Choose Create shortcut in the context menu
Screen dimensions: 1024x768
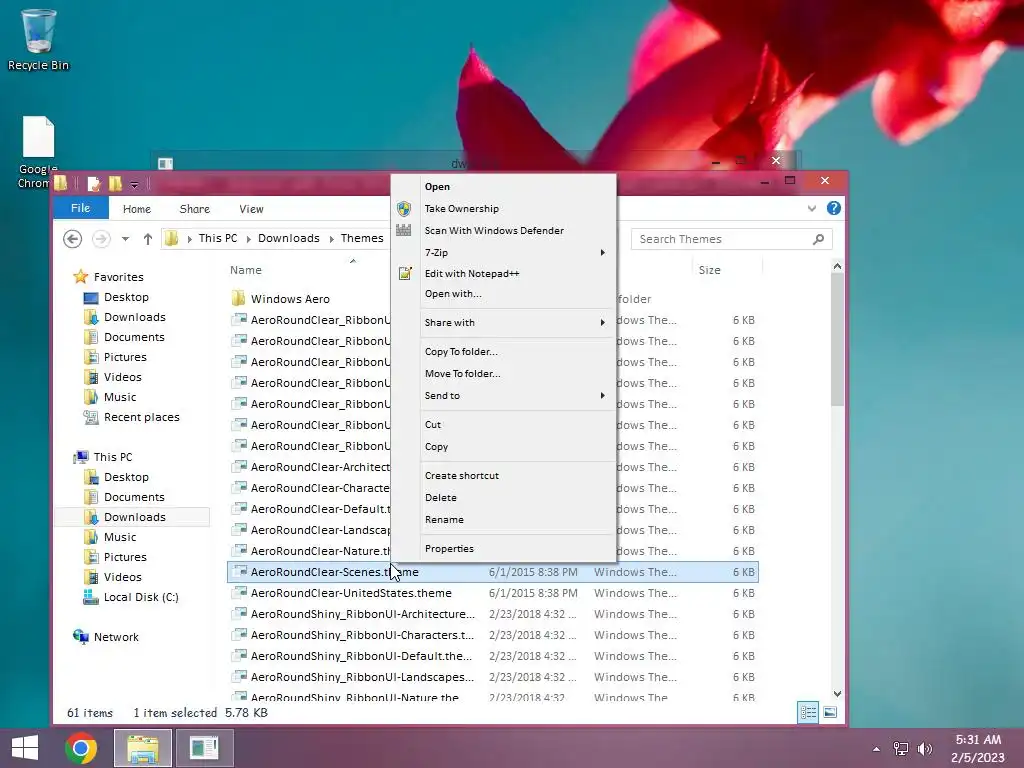tap(462, 475)
